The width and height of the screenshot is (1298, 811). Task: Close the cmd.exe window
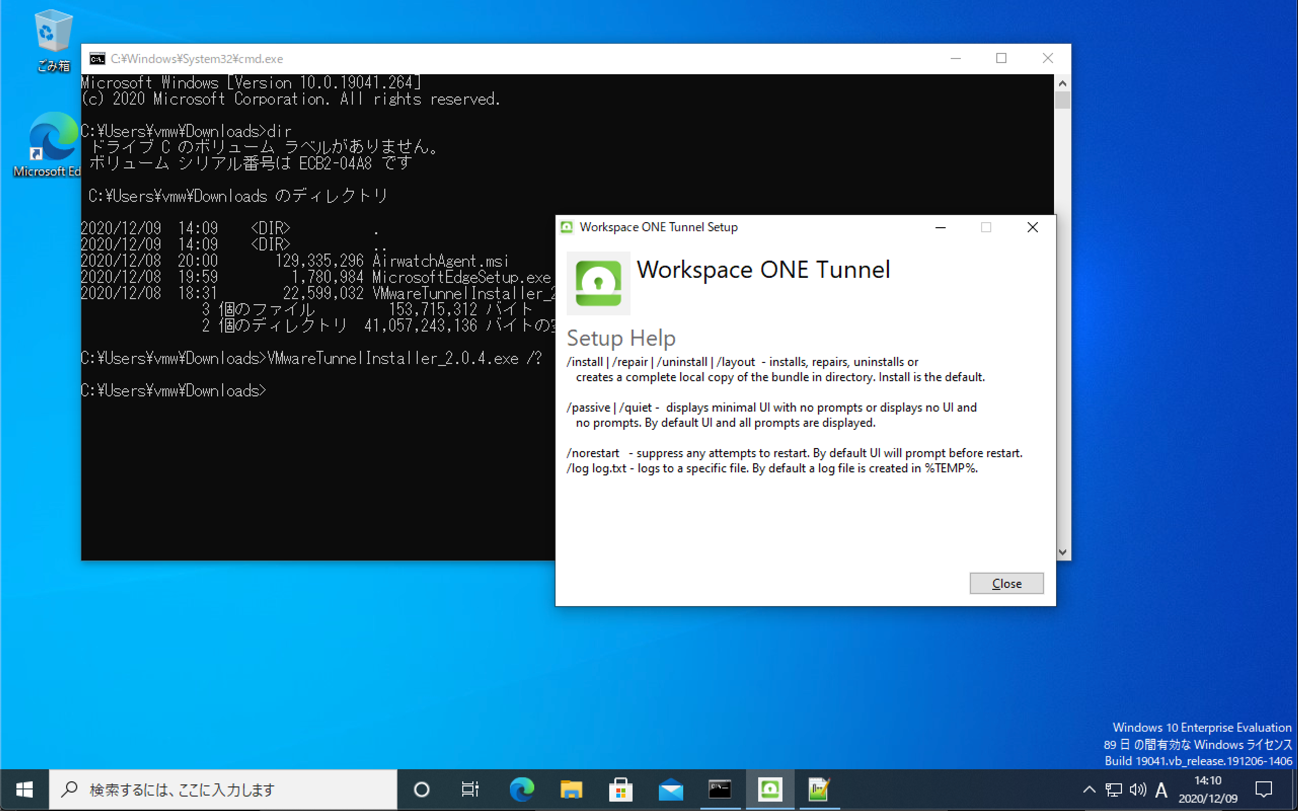point(1047,59)
